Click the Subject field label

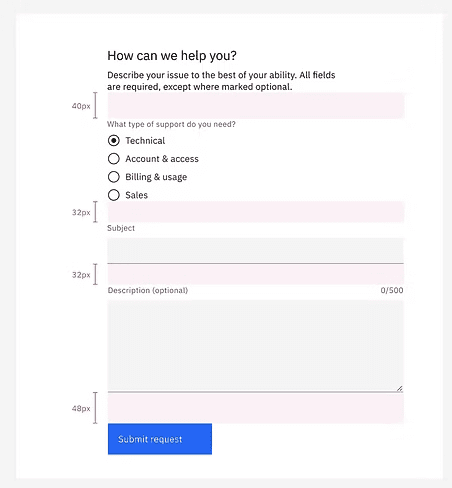tap(121, 228)
